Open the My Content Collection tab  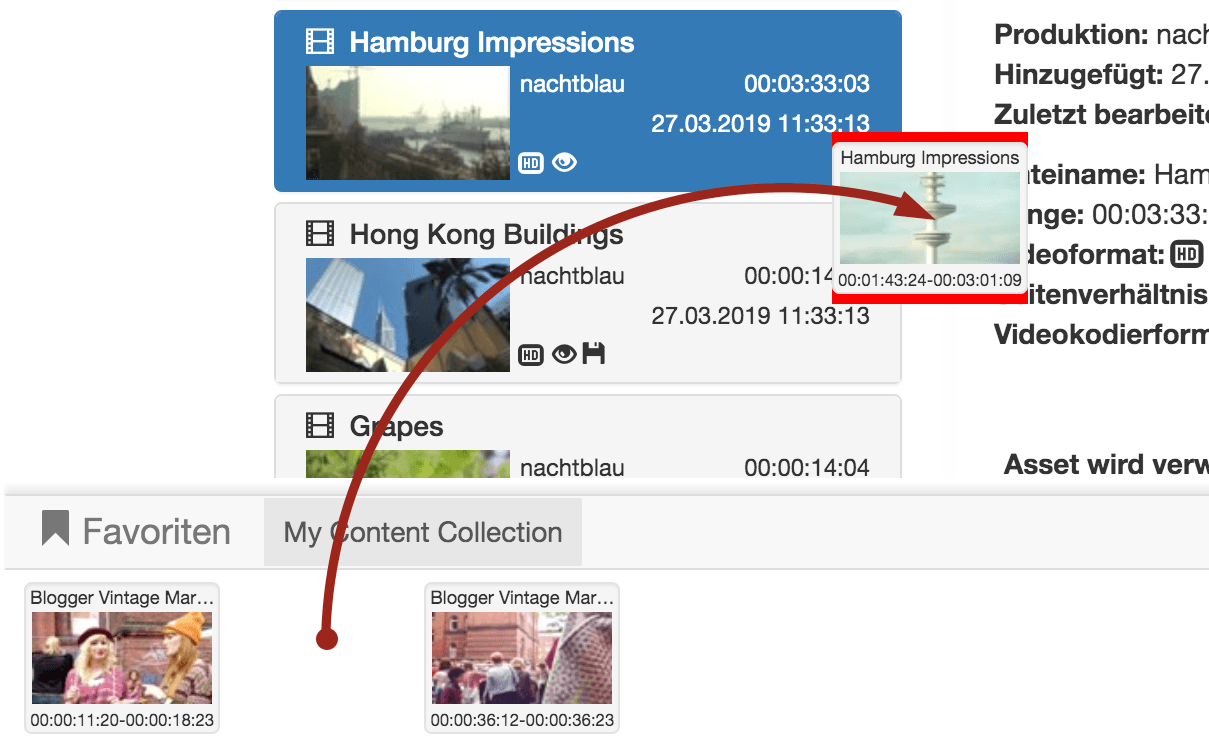(x=423, y=532)
